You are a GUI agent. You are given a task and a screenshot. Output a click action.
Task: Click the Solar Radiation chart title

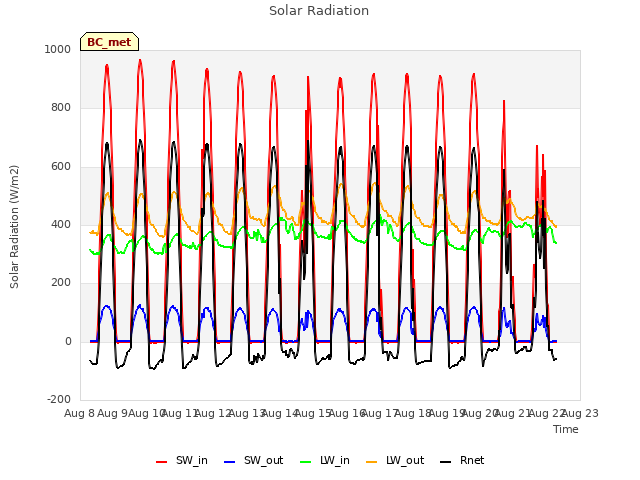click(x=319, y=11)
